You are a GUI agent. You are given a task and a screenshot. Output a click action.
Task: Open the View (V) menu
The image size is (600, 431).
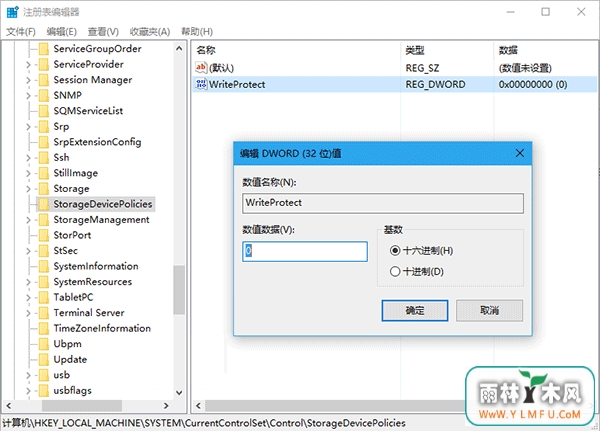(x=103, y=32)
